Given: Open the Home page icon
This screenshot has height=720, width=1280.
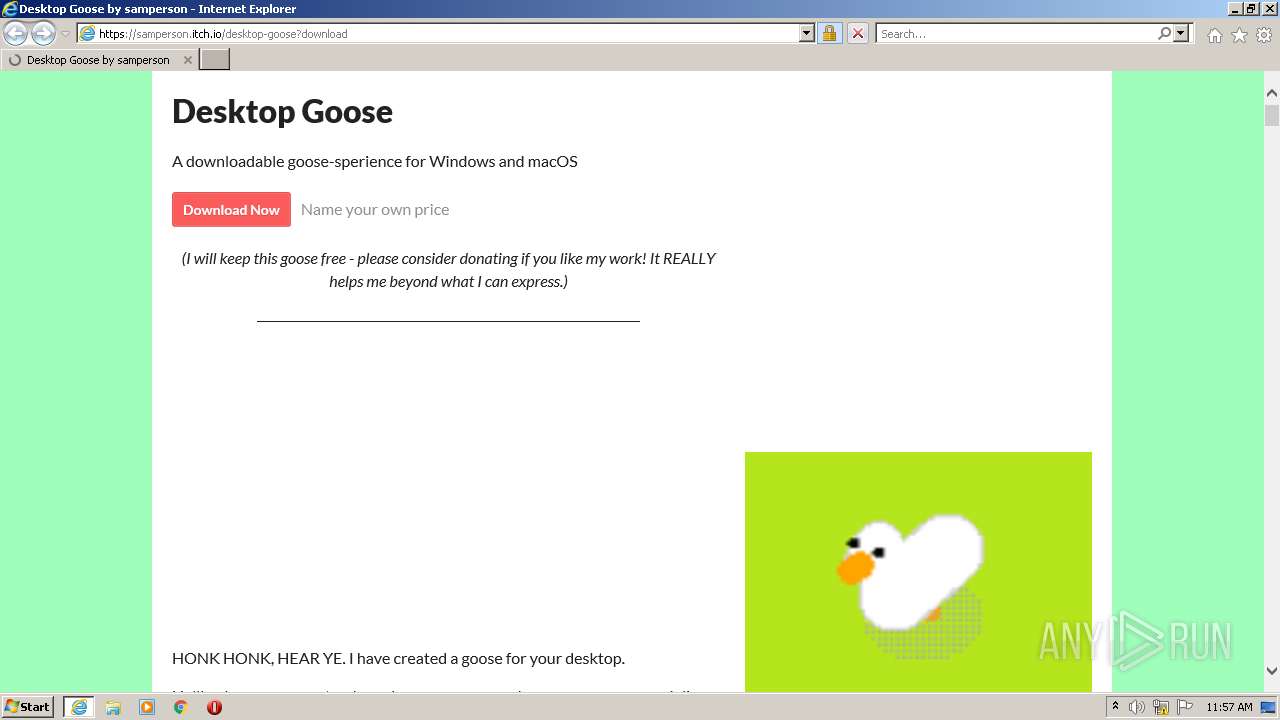Looking at the screenshot, I should click(1214, 35).
